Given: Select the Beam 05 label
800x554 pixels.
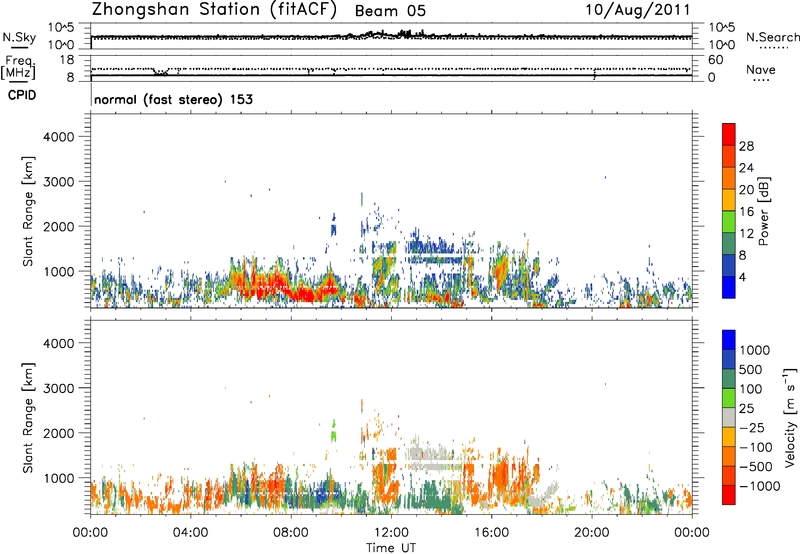Looking at the screenshot, I should pyautogui.click(x=390, y=11).
